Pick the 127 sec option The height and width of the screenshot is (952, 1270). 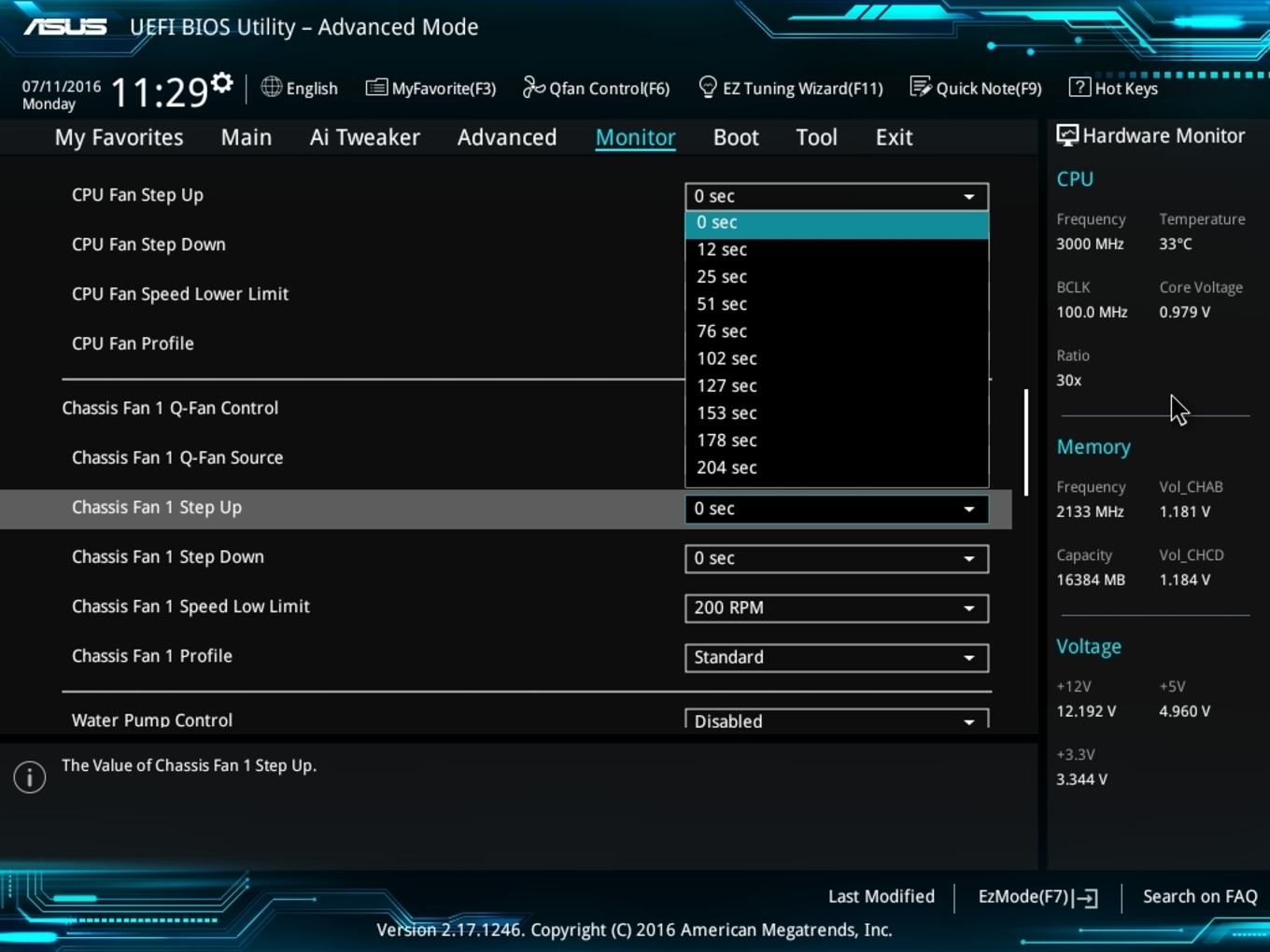837,385
